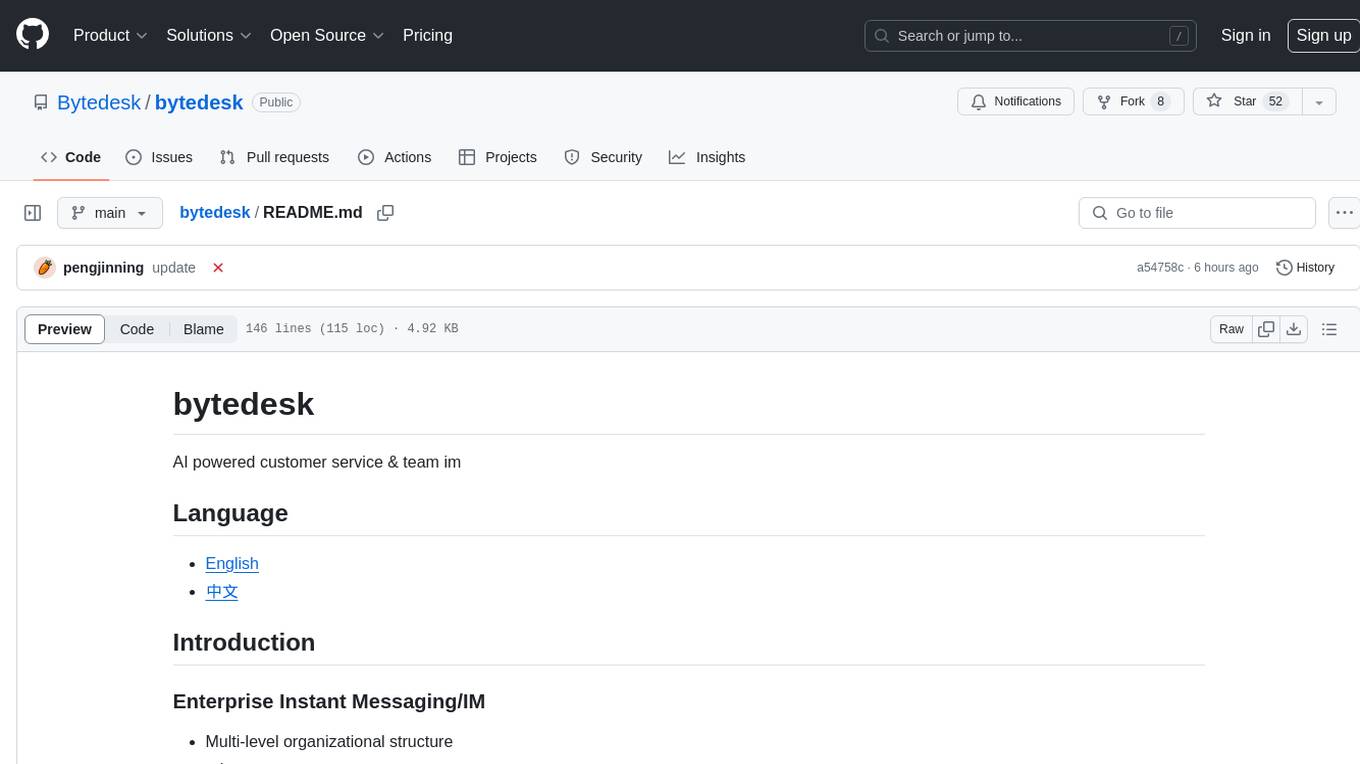Switch to the Pull requests tab
1360x764 pixels.
pos(274,157)
